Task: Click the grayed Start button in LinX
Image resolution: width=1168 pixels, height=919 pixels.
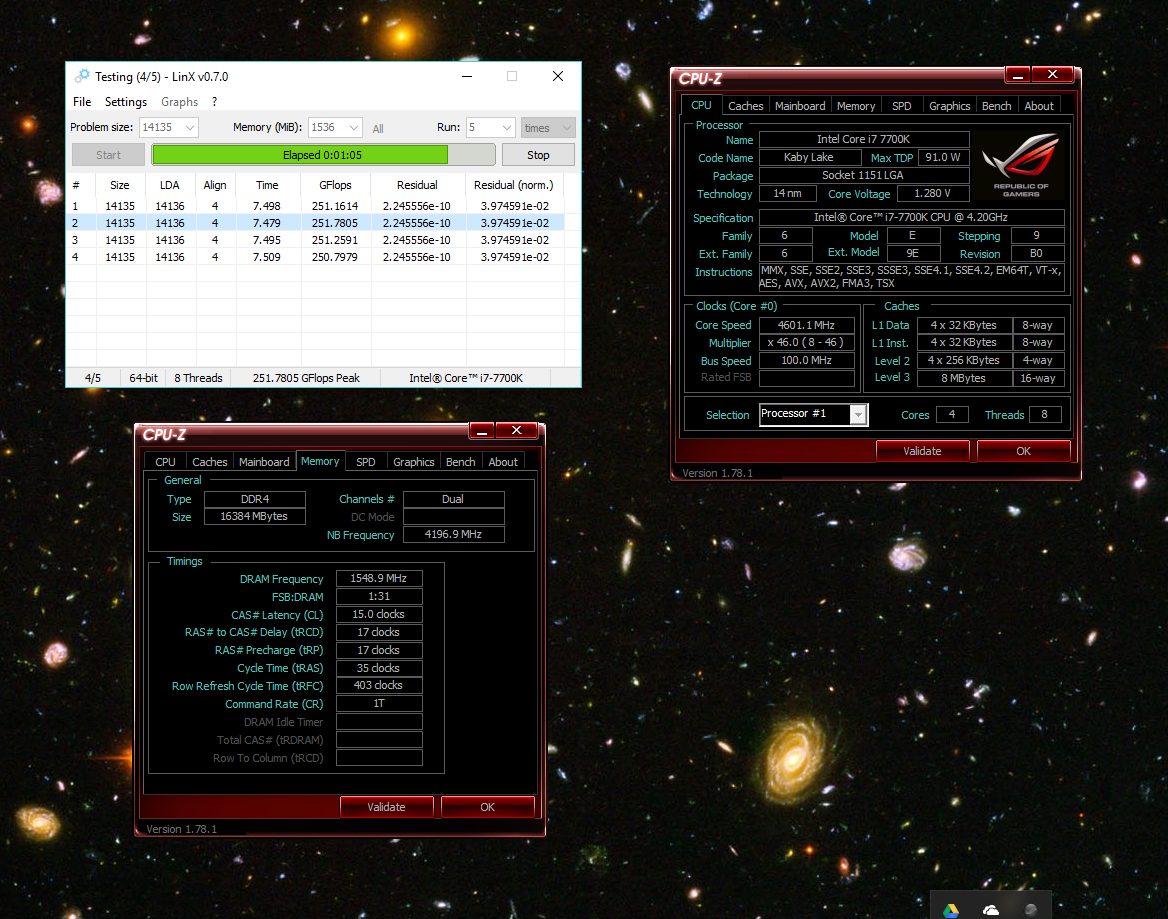Action: click(108, 155)
